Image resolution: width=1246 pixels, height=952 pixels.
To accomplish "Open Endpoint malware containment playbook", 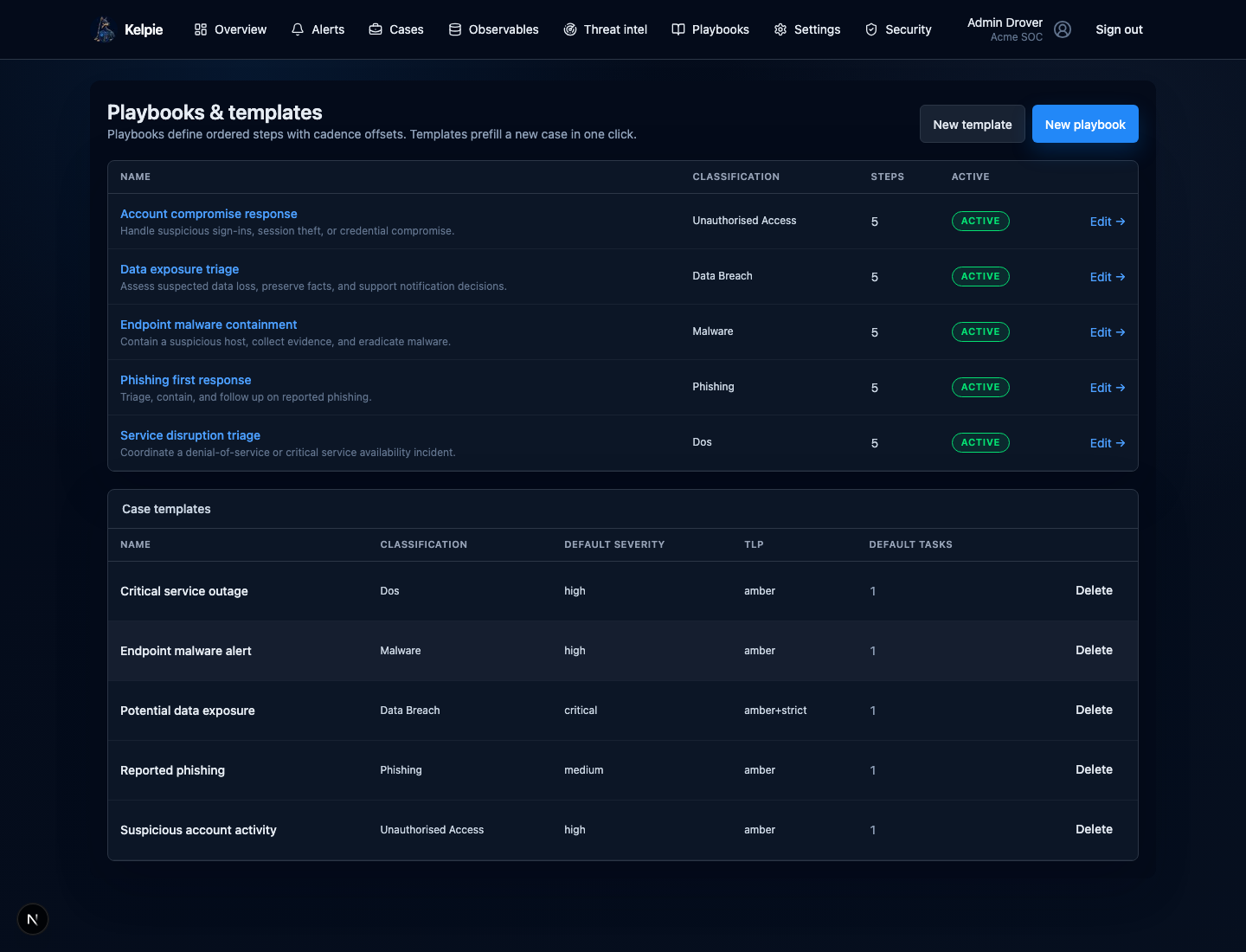I will coord(209,325).
